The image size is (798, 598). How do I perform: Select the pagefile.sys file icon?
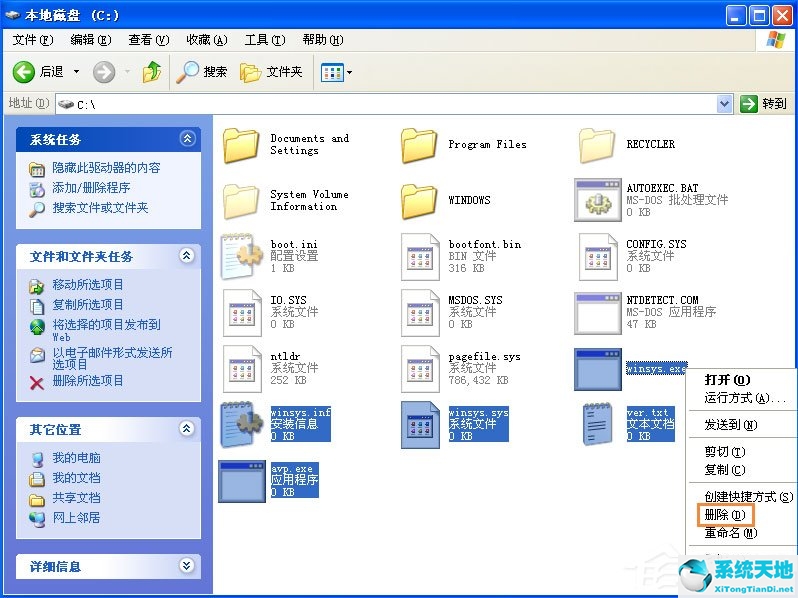[420, 369]
